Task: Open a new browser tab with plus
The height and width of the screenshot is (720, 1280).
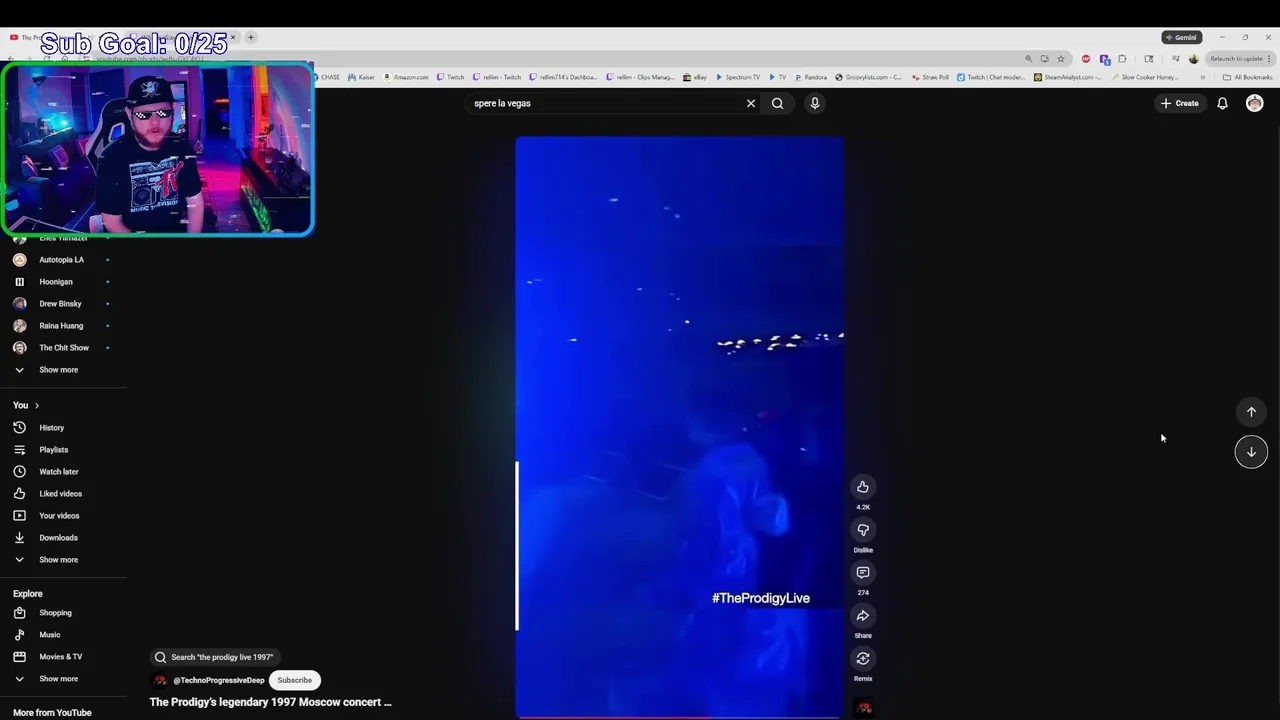Action: 251,37
